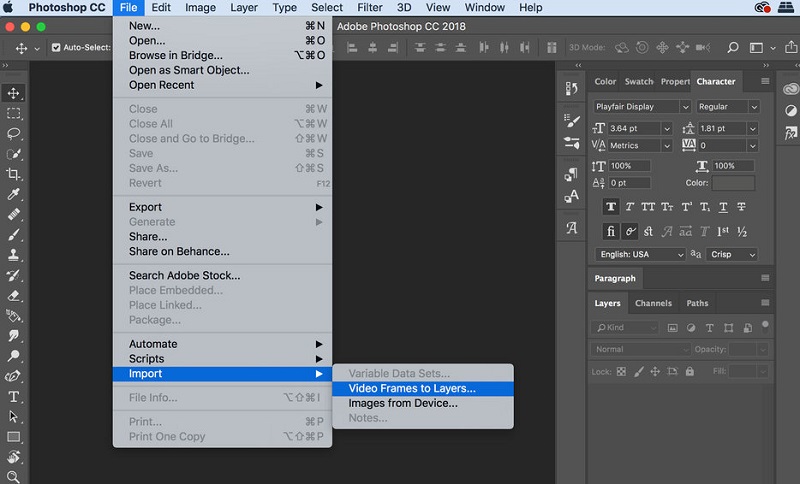Select the History Brush tool
800x484 pixels.
(14, 275)
